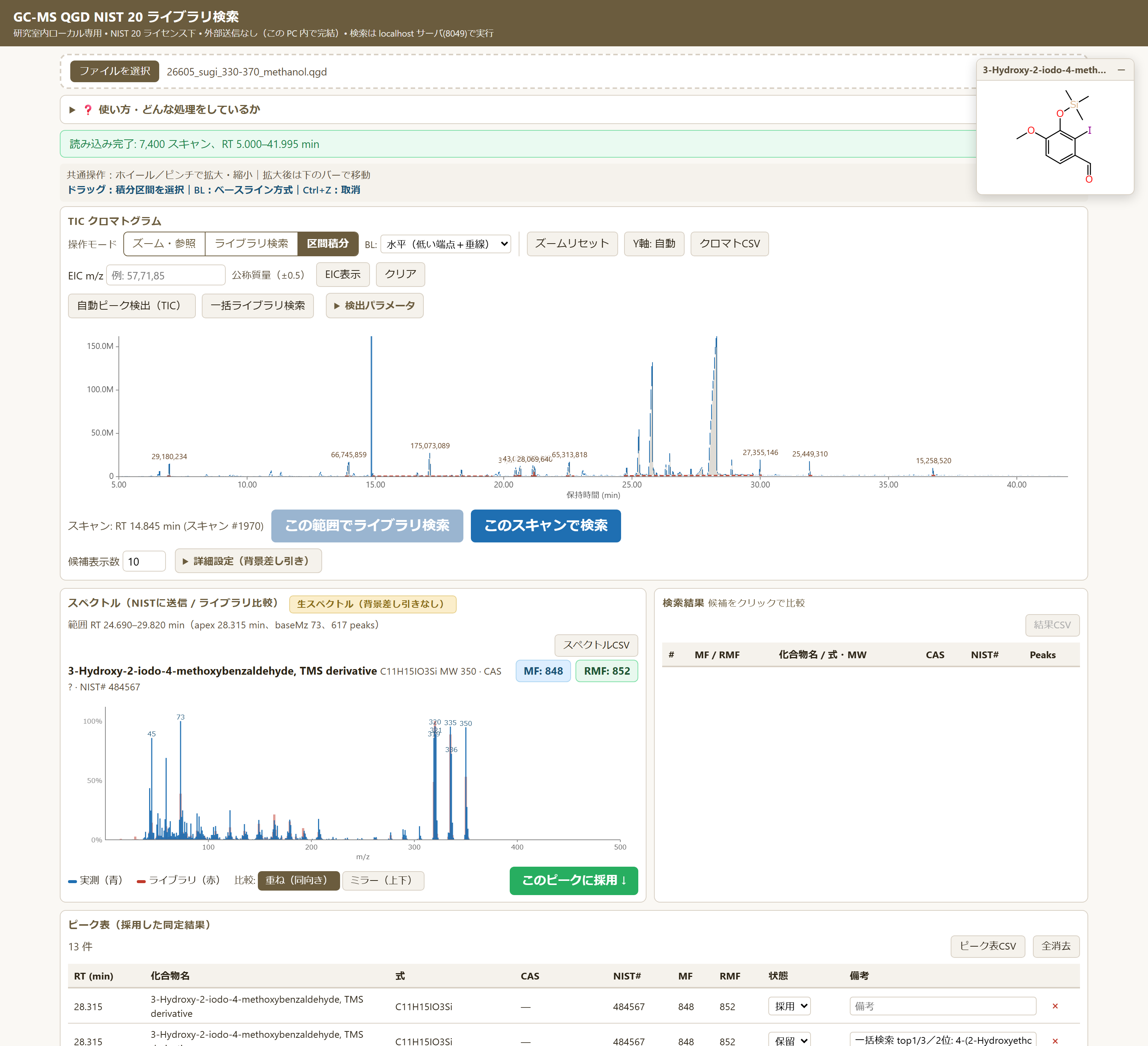The height and width of the screenshot is (1046, 1148).
Task: Focus the EIC m/z input field
Action: click(x=166, y=275)
